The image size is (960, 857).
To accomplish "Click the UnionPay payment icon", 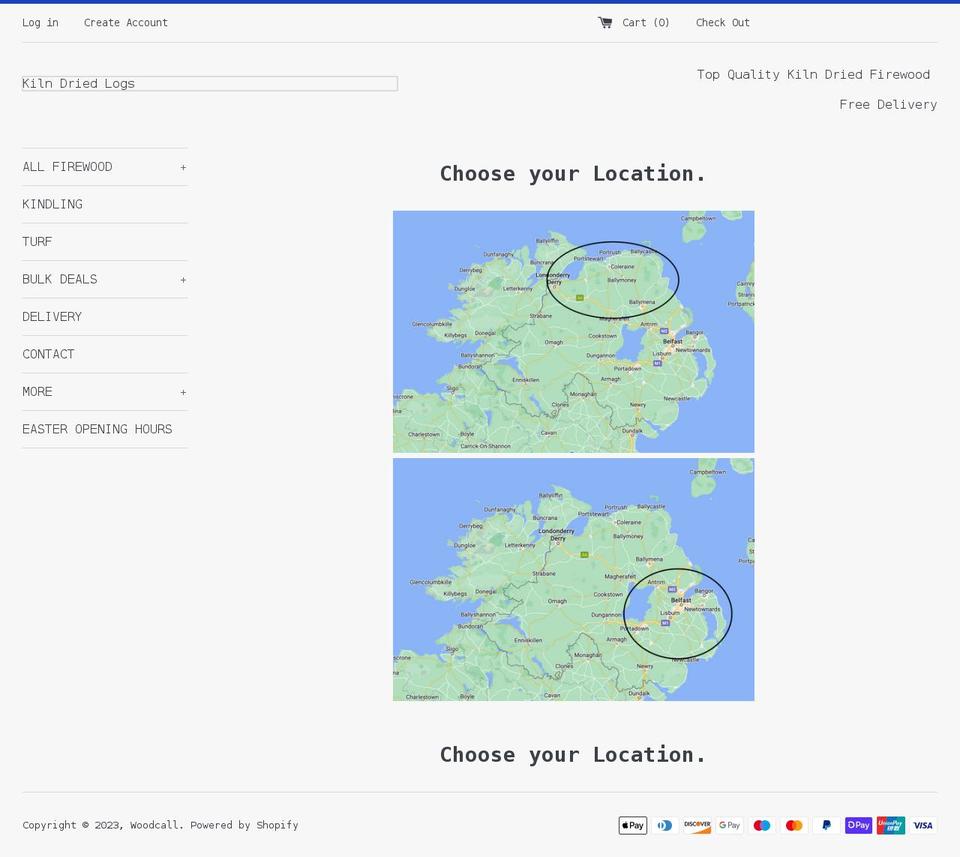I will tap(891, 825).
